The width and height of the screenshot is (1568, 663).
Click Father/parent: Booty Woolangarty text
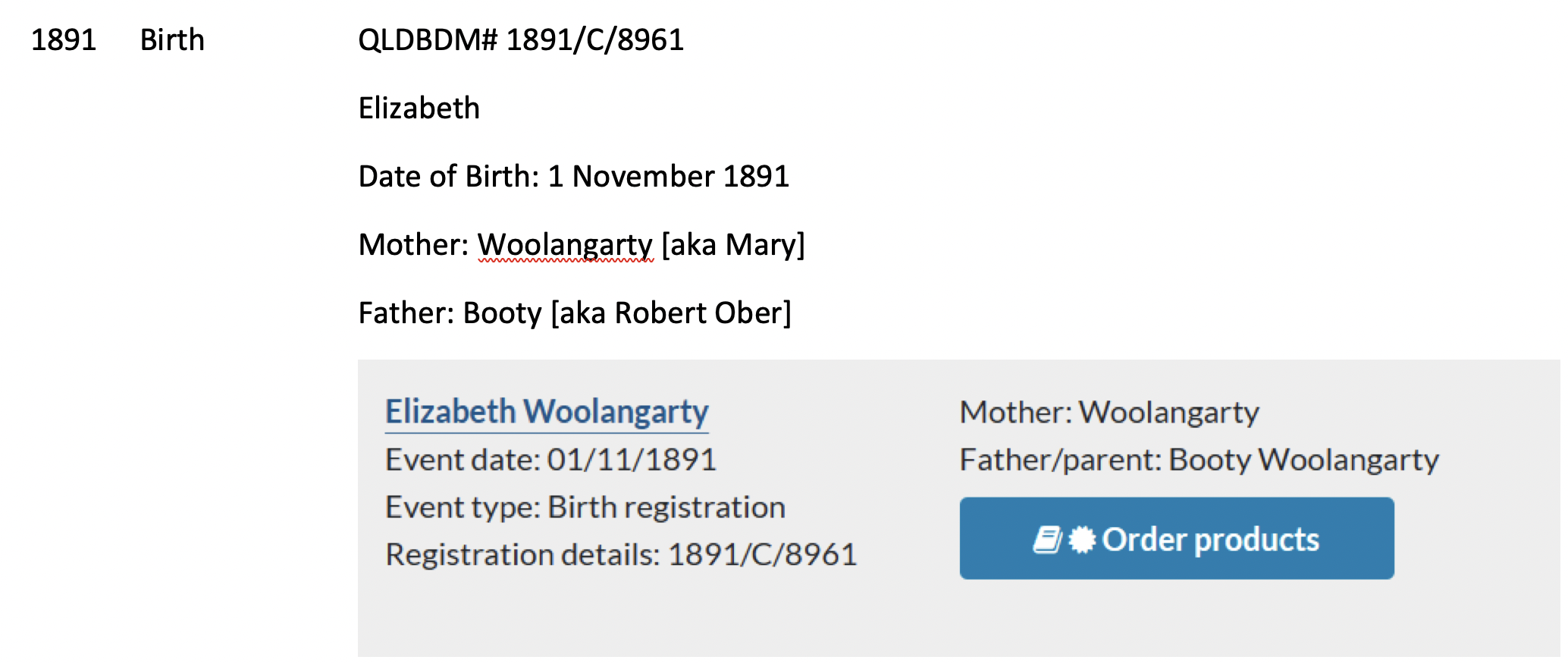[x=1200, y=460]
